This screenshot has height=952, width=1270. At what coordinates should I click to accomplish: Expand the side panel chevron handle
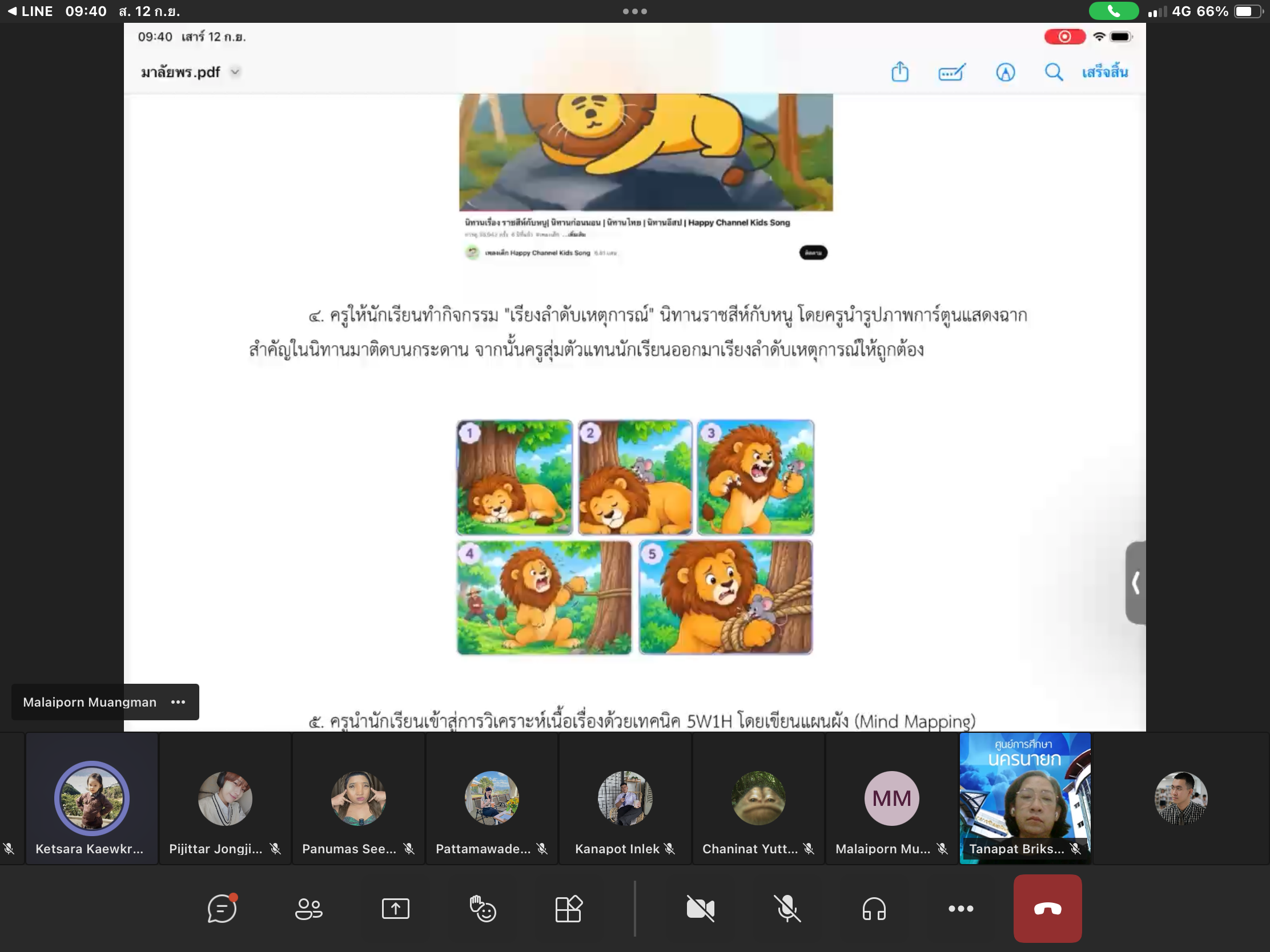pyautogui.click(x=1136, y=583)
